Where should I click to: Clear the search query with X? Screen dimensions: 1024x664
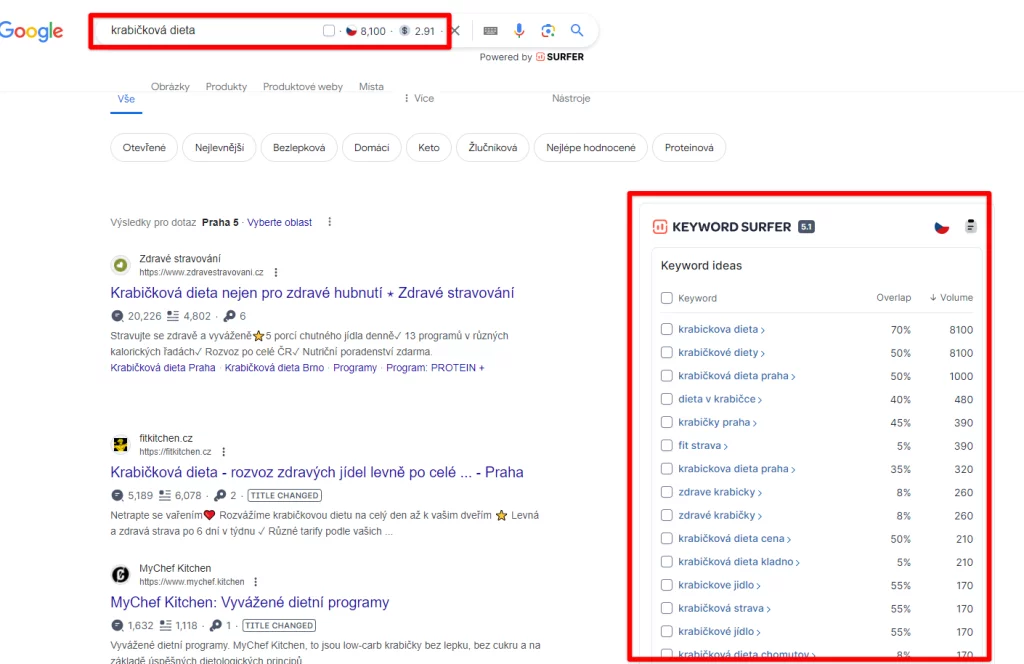[456, 31]
